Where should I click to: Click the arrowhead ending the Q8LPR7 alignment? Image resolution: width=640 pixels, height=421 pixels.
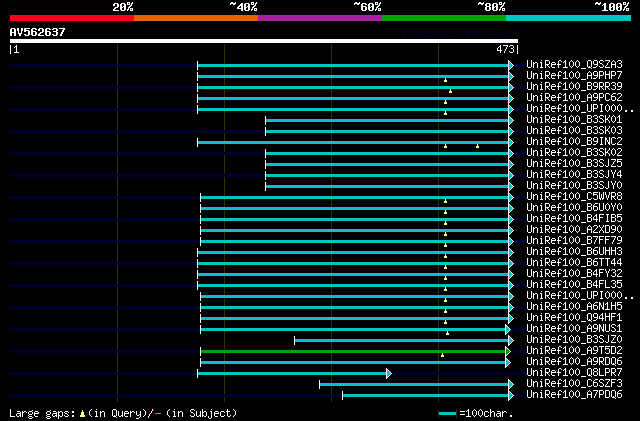[x=389, y=373]
